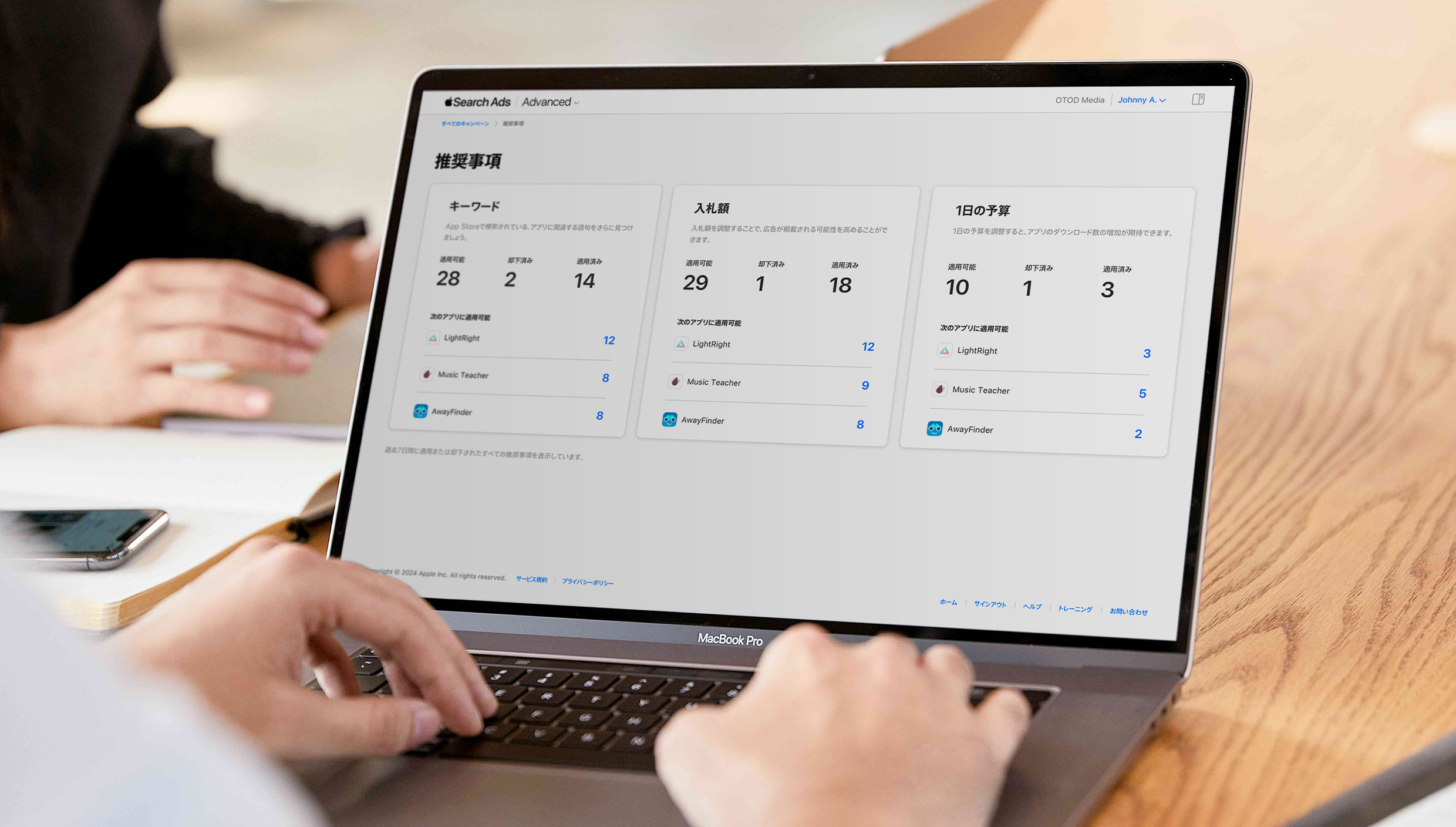The height and width of the screenshot is (827, 1456).
Task: Click the AwayFinder icon in Keywords
Action: tap(421, 413)
